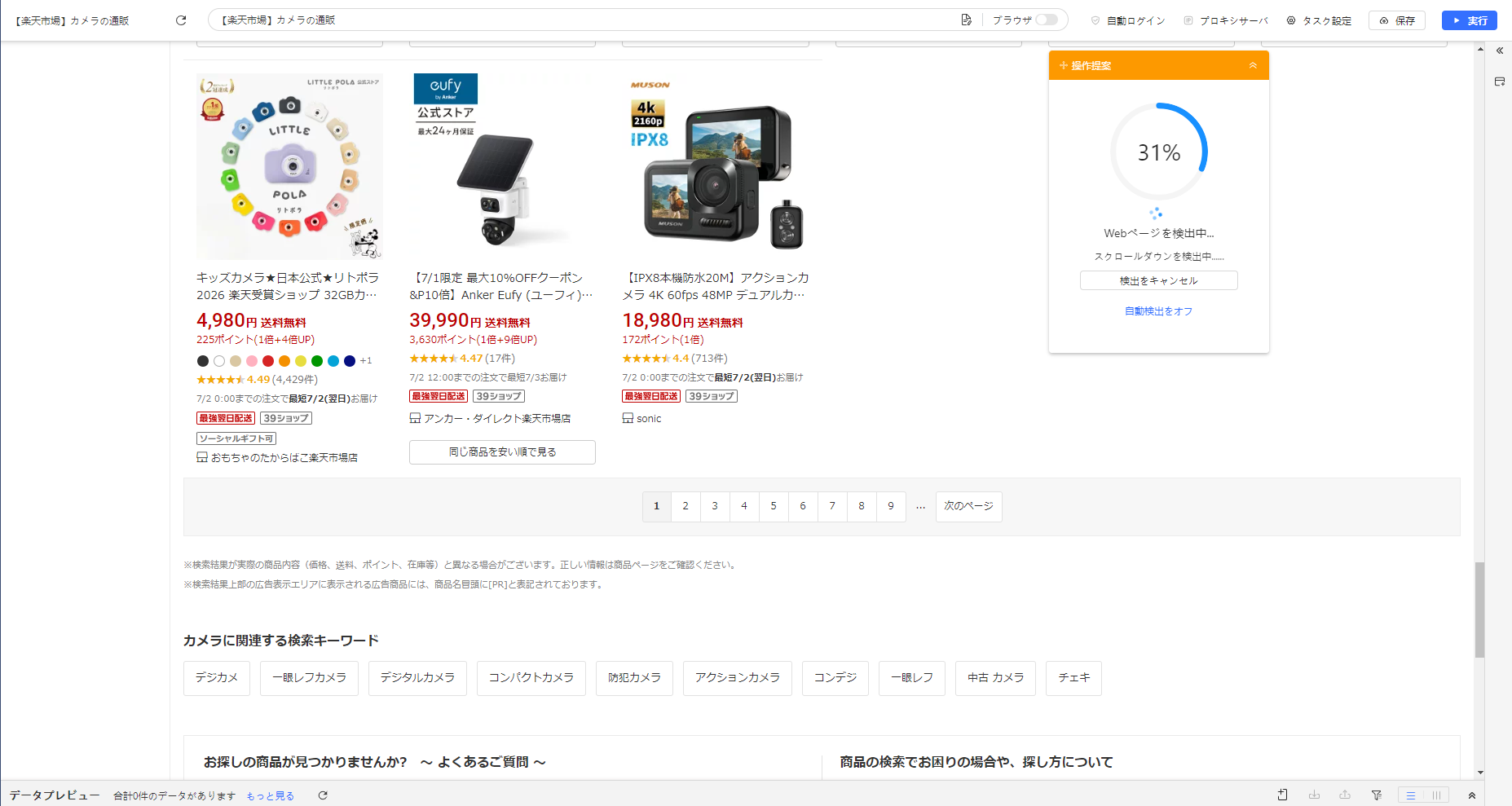Select the pink color swatch
The image size is (1512, 806).
click(252, 361)
